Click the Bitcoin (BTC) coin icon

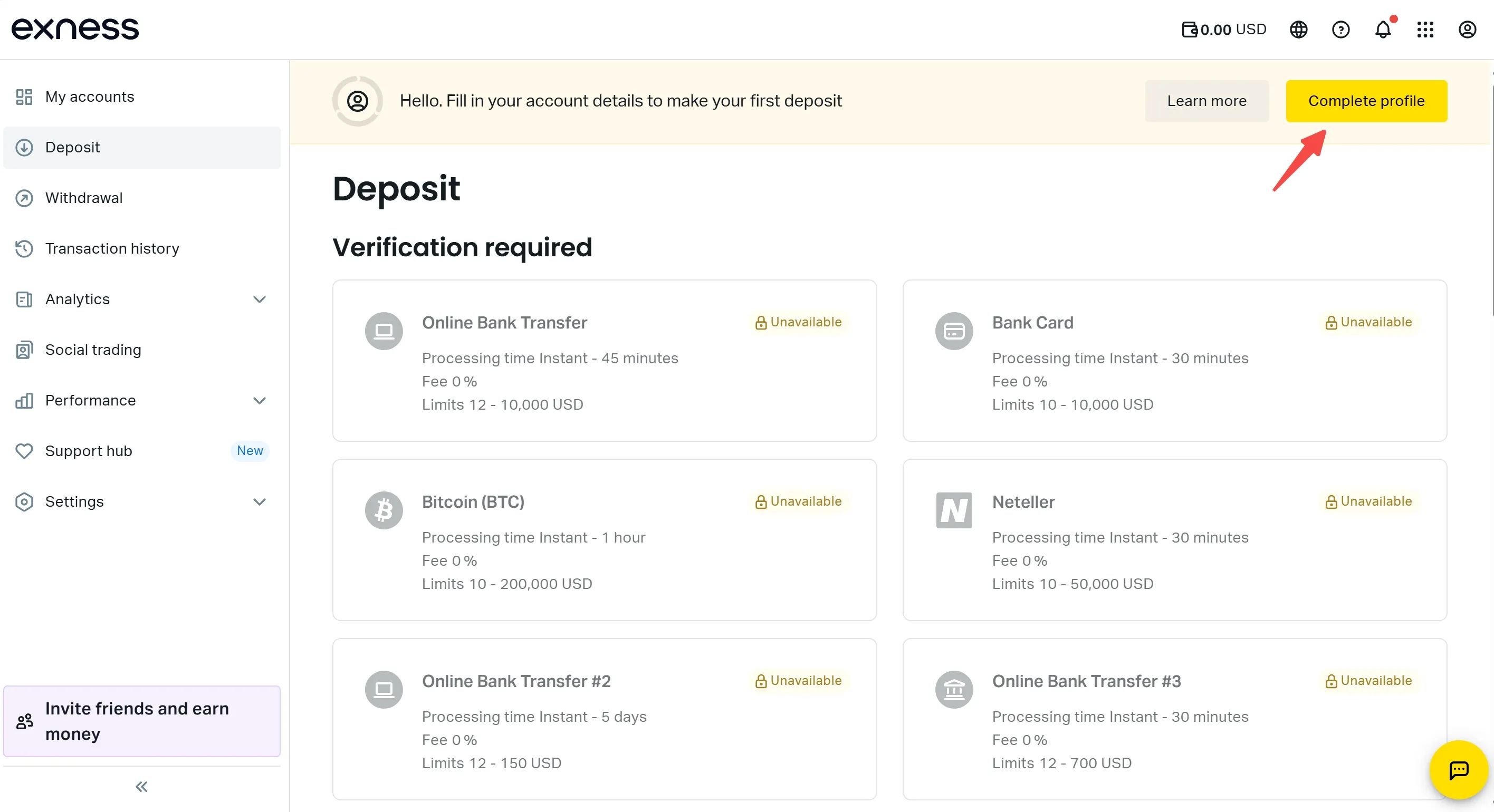tap(384, 510)
